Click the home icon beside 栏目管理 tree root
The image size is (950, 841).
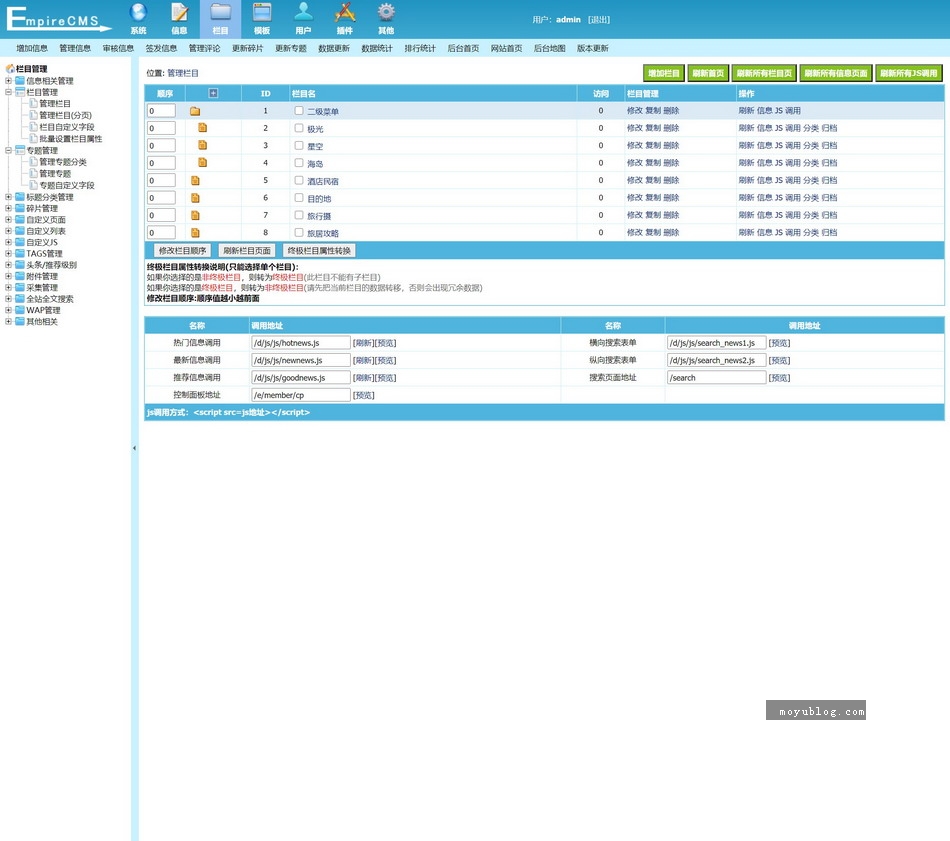click(10, 68)
